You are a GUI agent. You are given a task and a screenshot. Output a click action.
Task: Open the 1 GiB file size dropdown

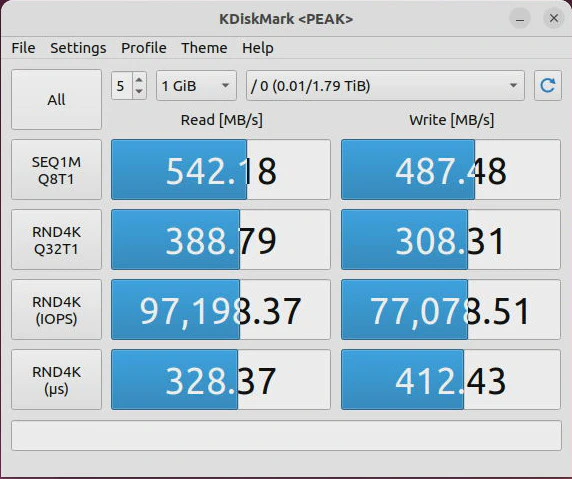point(196,86)
